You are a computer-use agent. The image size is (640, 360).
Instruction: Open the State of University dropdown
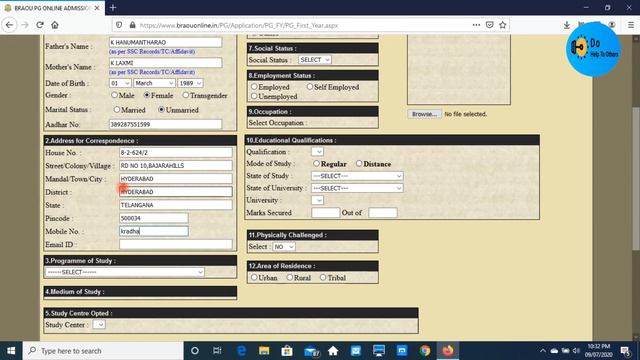click(x=357, y=188)
